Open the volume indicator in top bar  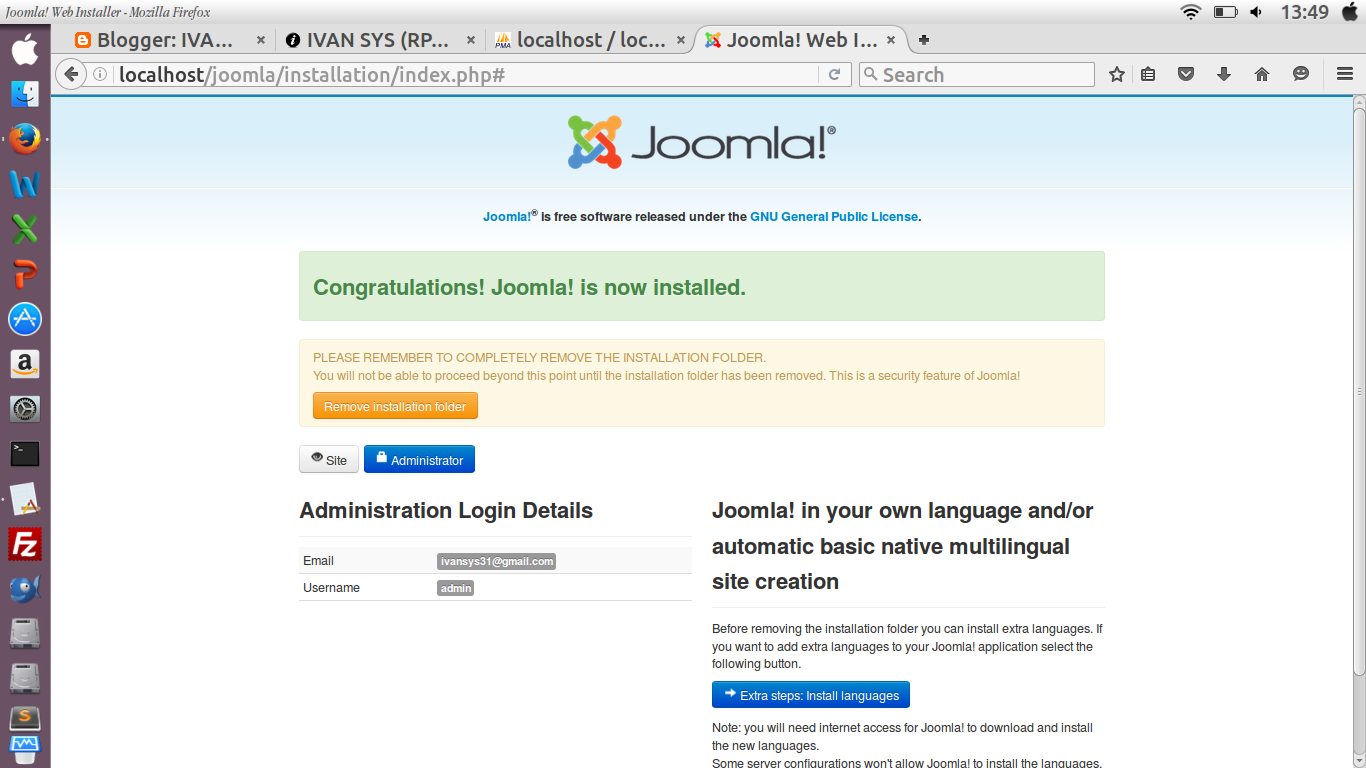1256,12
